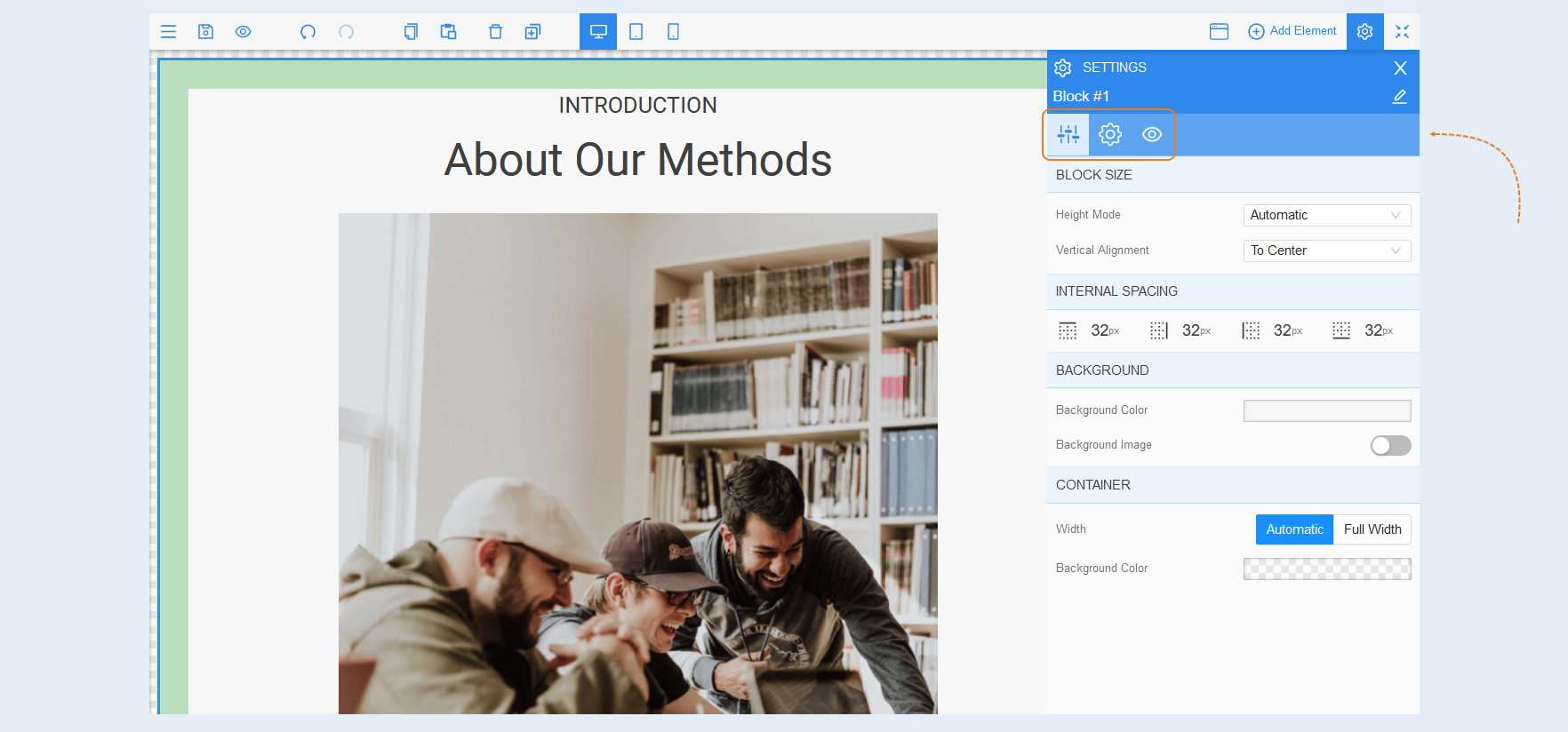Edit the right internal spacing value

point(1196,330)
